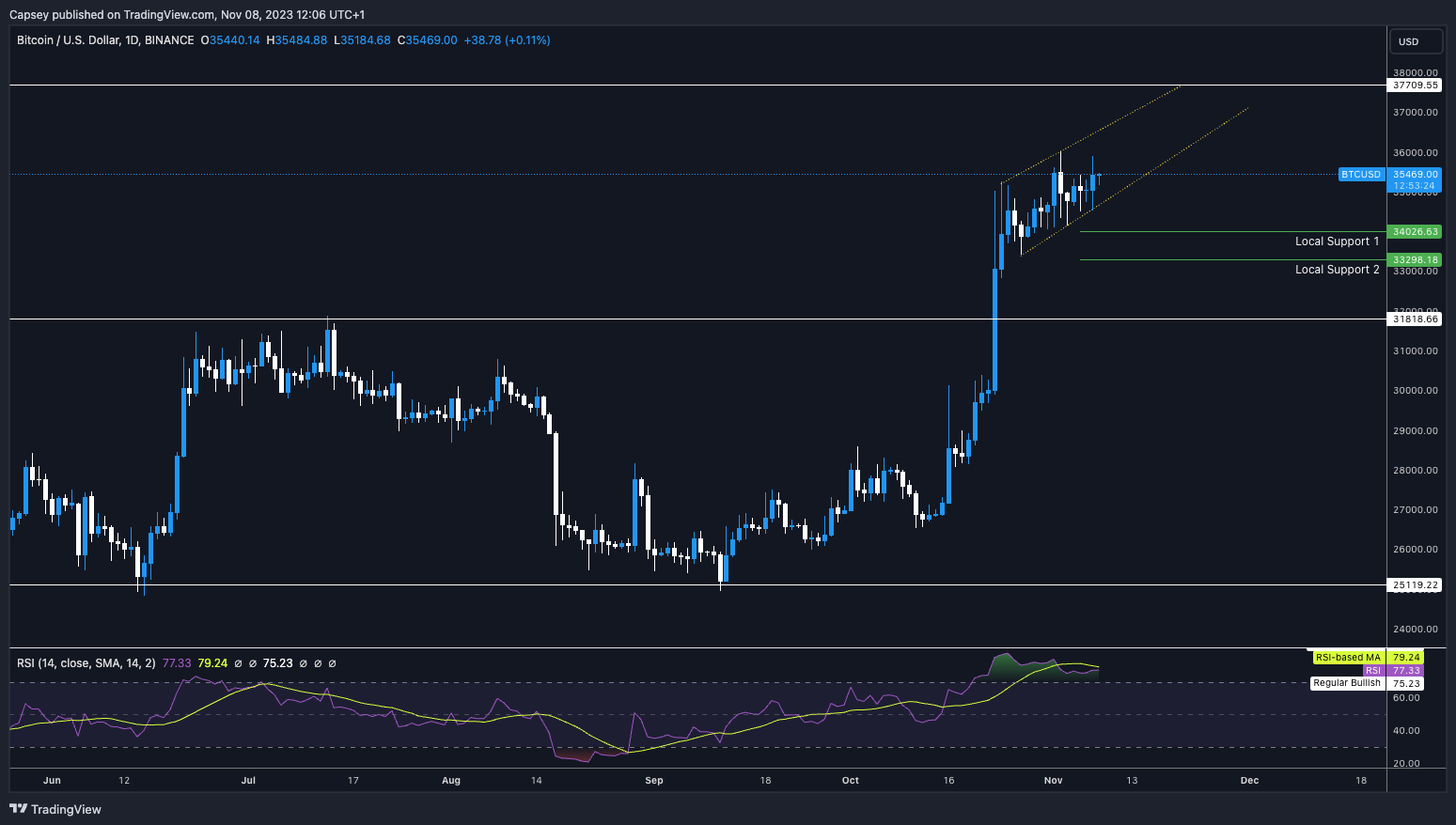
Task: Click the 24000.00 price axis tick
Action: pyautogui.click(x=1416, y=629)
